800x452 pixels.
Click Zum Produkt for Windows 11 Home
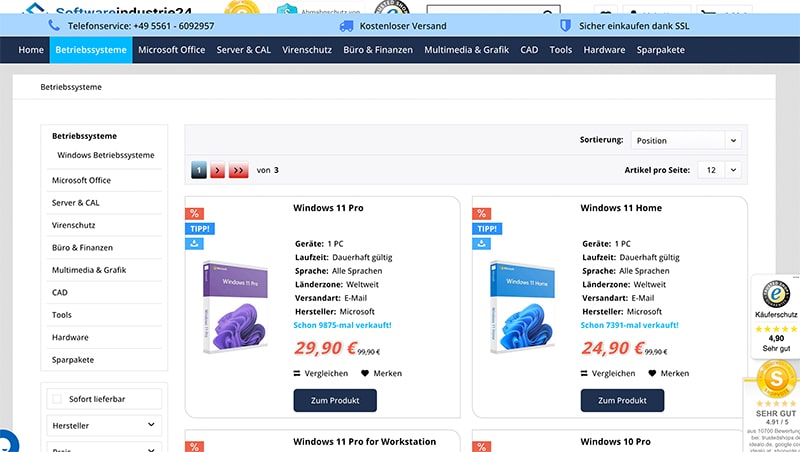tap(622, 400)
